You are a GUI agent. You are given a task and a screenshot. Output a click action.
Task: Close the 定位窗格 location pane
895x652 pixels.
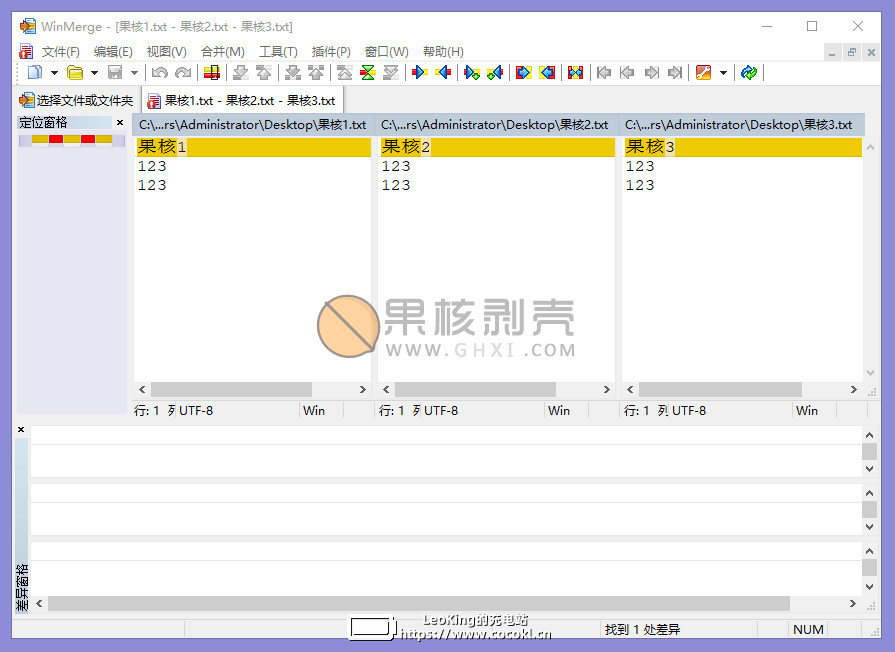point(120,122)
